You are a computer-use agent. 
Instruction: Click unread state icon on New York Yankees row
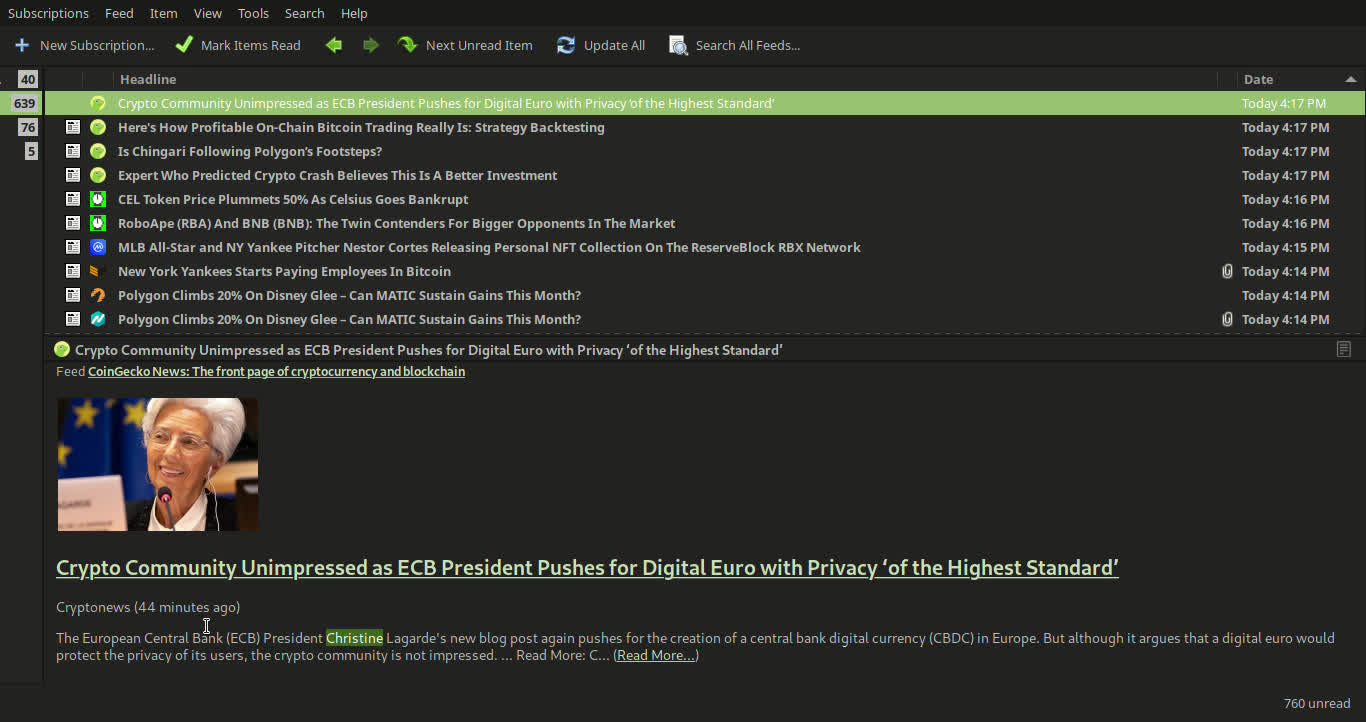[73, 271]
